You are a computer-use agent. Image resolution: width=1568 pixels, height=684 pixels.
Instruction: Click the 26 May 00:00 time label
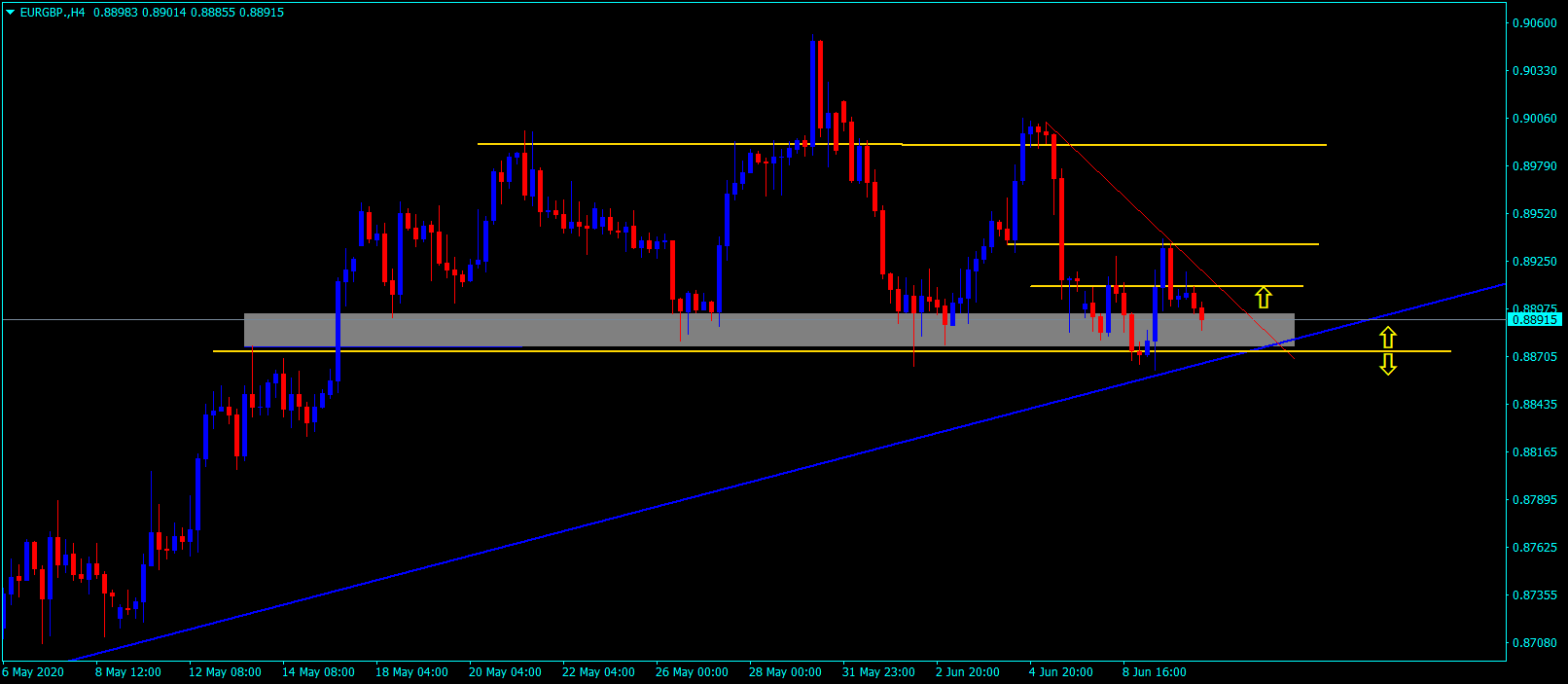692,672
